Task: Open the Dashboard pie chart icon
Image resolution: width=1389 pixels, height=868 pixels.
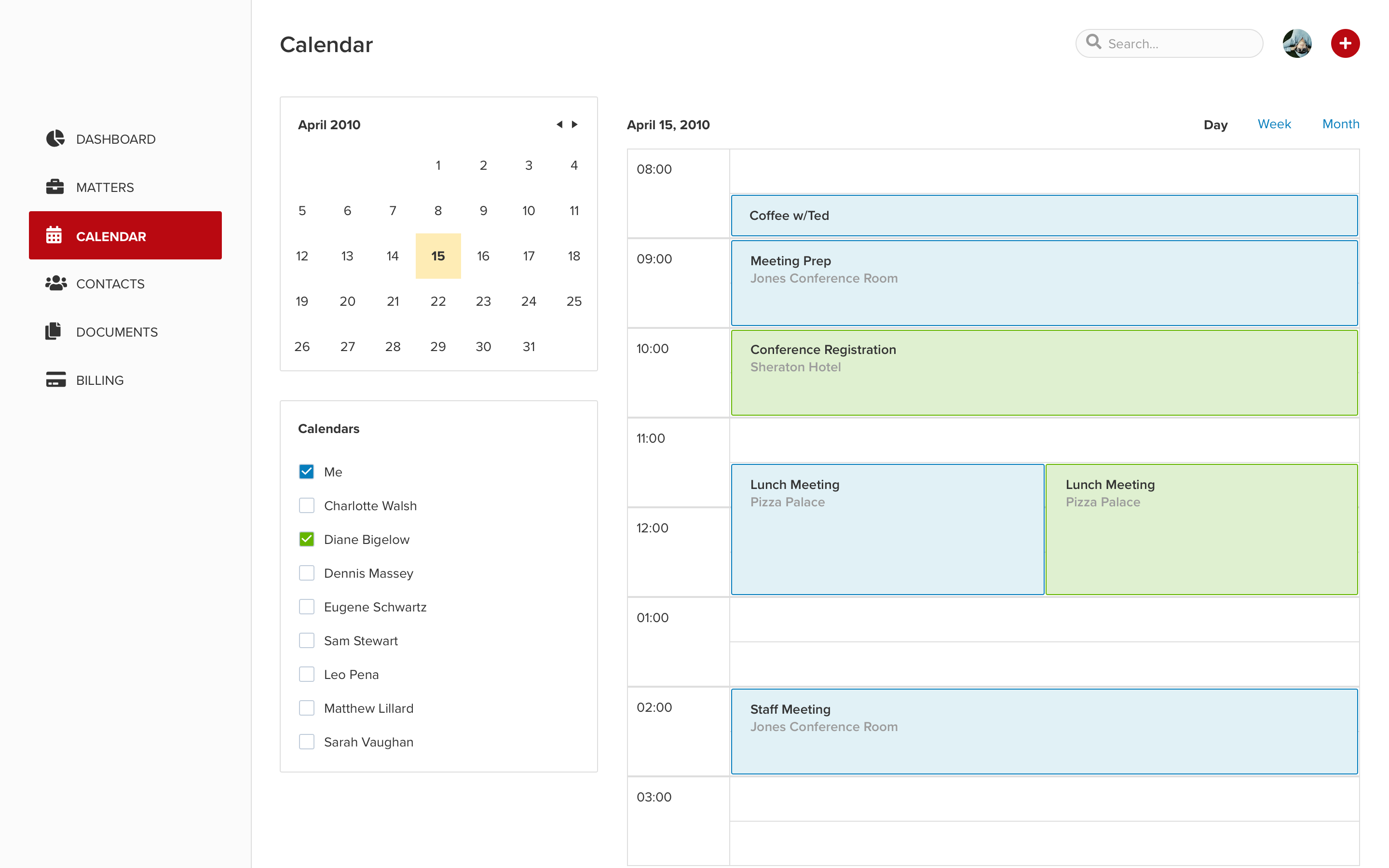Action: (55, 138)
